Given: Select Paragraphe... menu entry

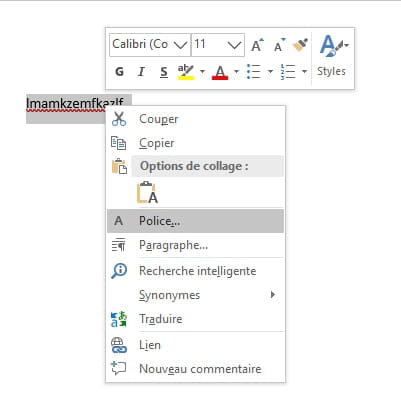Looking at the screenshot, I should [x=195, y=245].
